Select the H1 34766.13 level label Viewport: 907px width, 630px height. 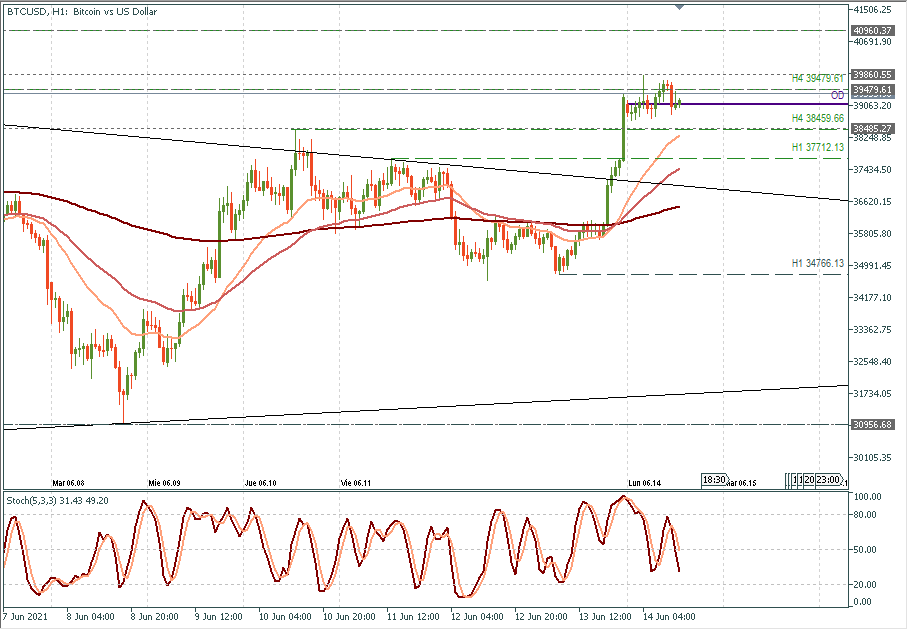[x=817, y=263]
